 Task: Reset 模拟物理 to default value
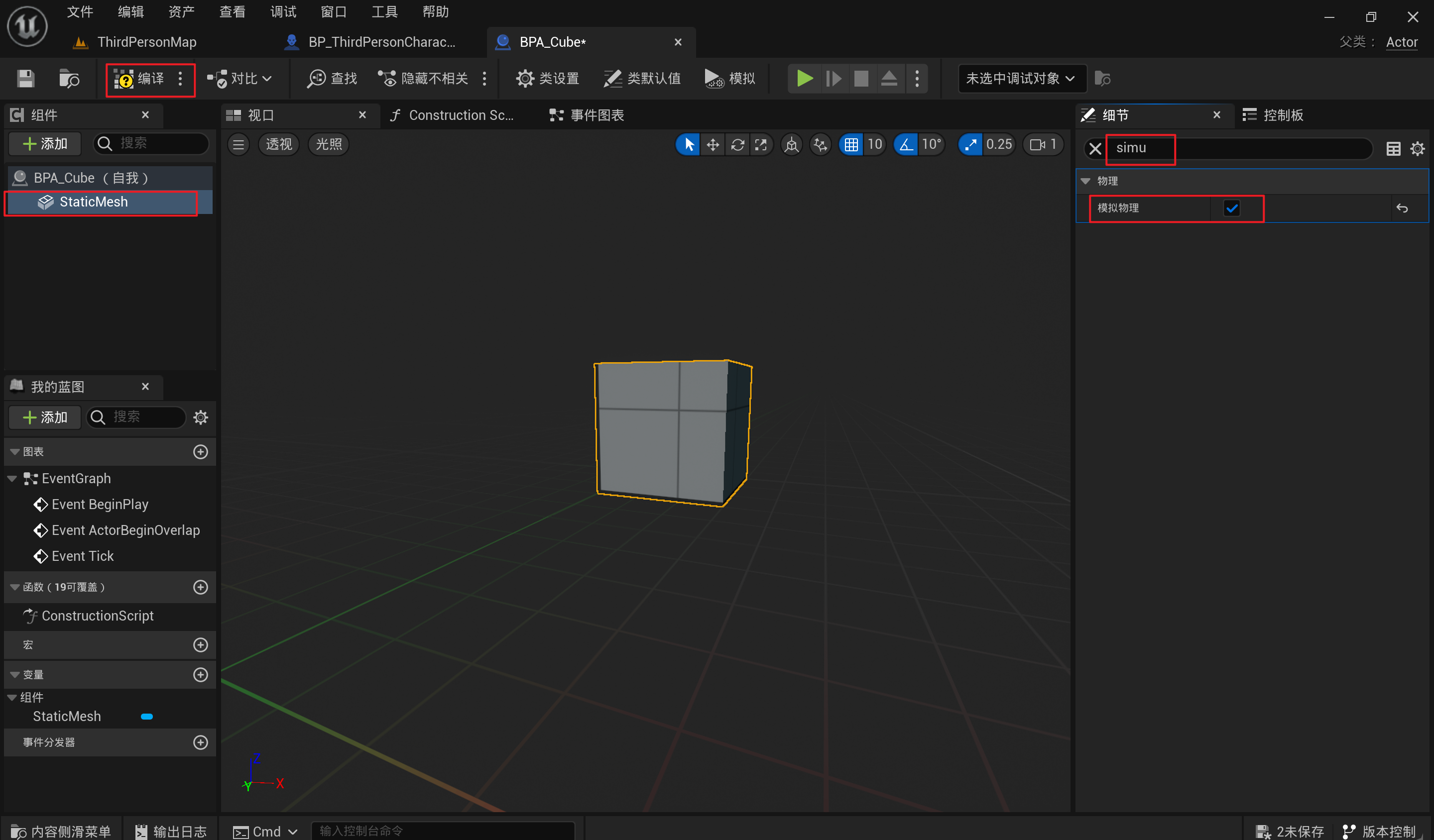tap(1402, 208)
